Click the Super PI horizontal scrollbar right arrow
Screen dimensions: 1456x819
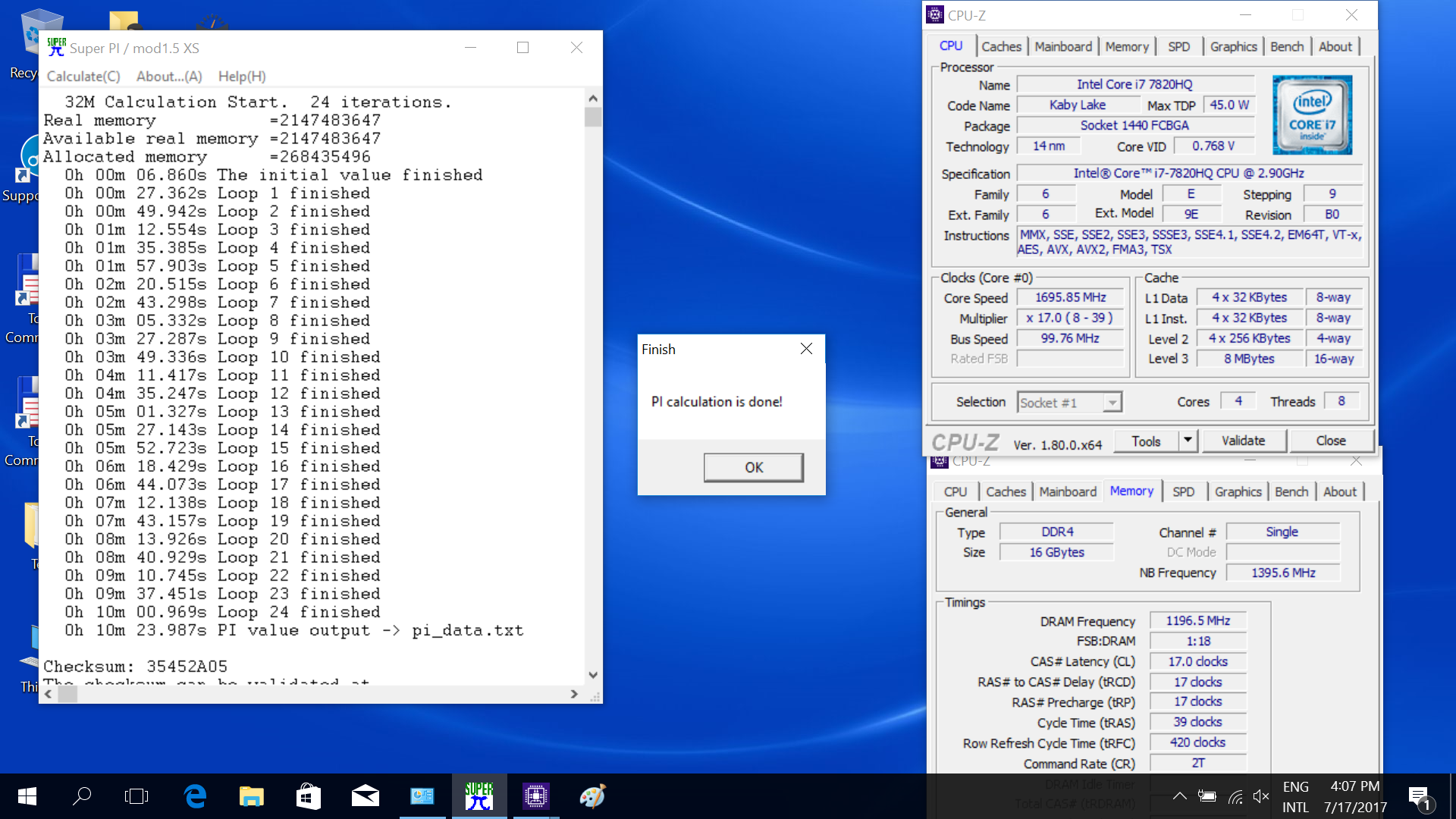pos(574,694)
